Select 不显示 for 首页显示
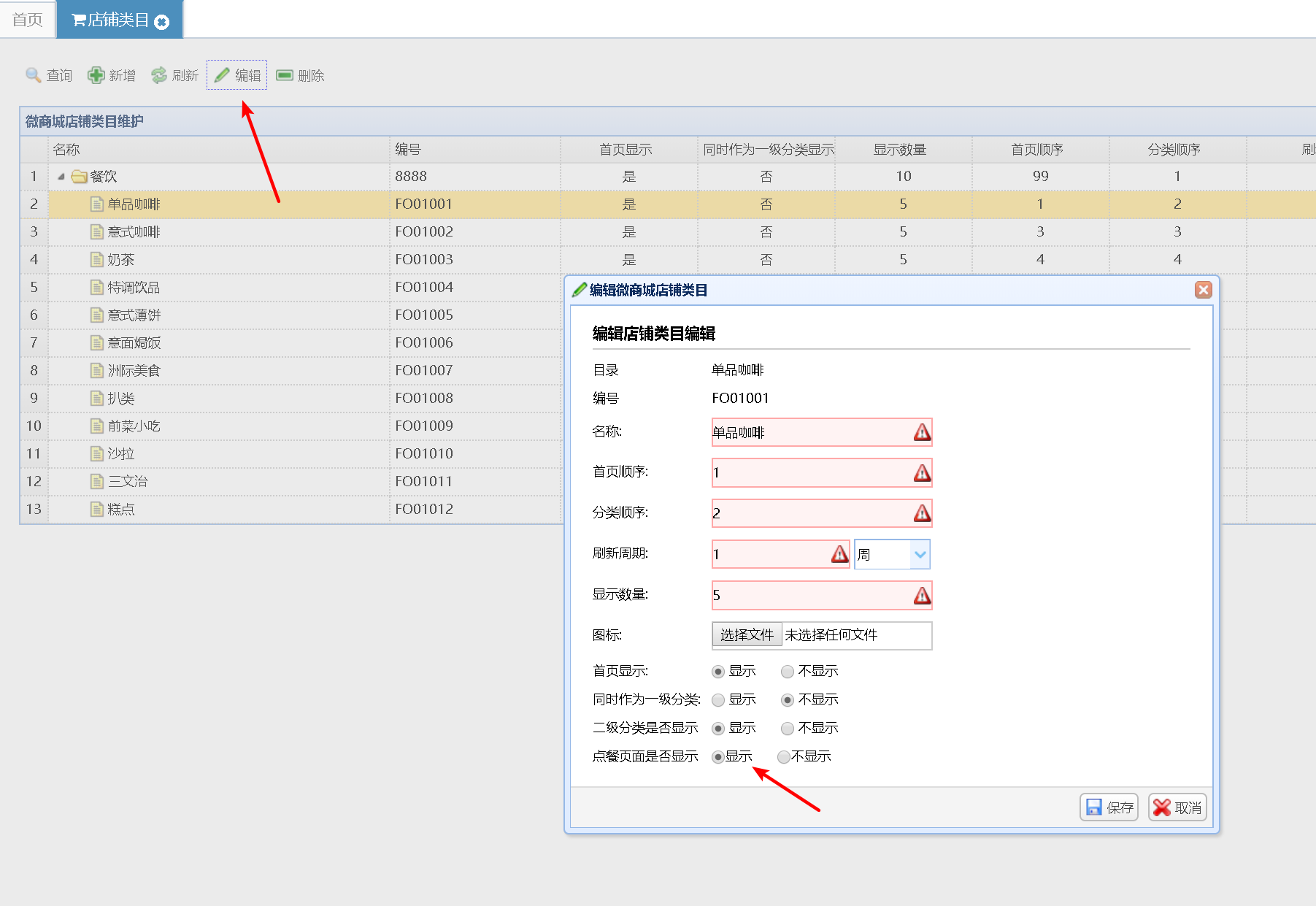This screenshot has width=1316, height=906. (788, 672)
